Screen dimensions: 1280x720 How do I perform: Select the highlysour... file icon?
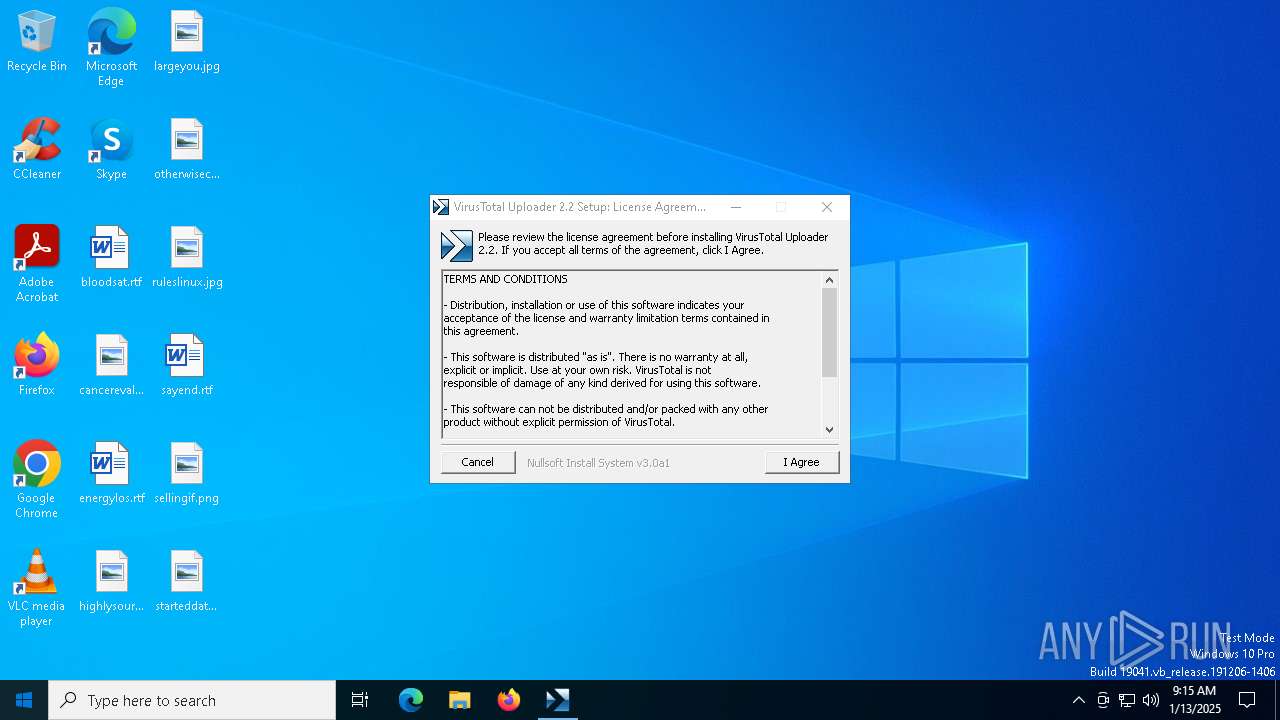[x=111, y=582]
